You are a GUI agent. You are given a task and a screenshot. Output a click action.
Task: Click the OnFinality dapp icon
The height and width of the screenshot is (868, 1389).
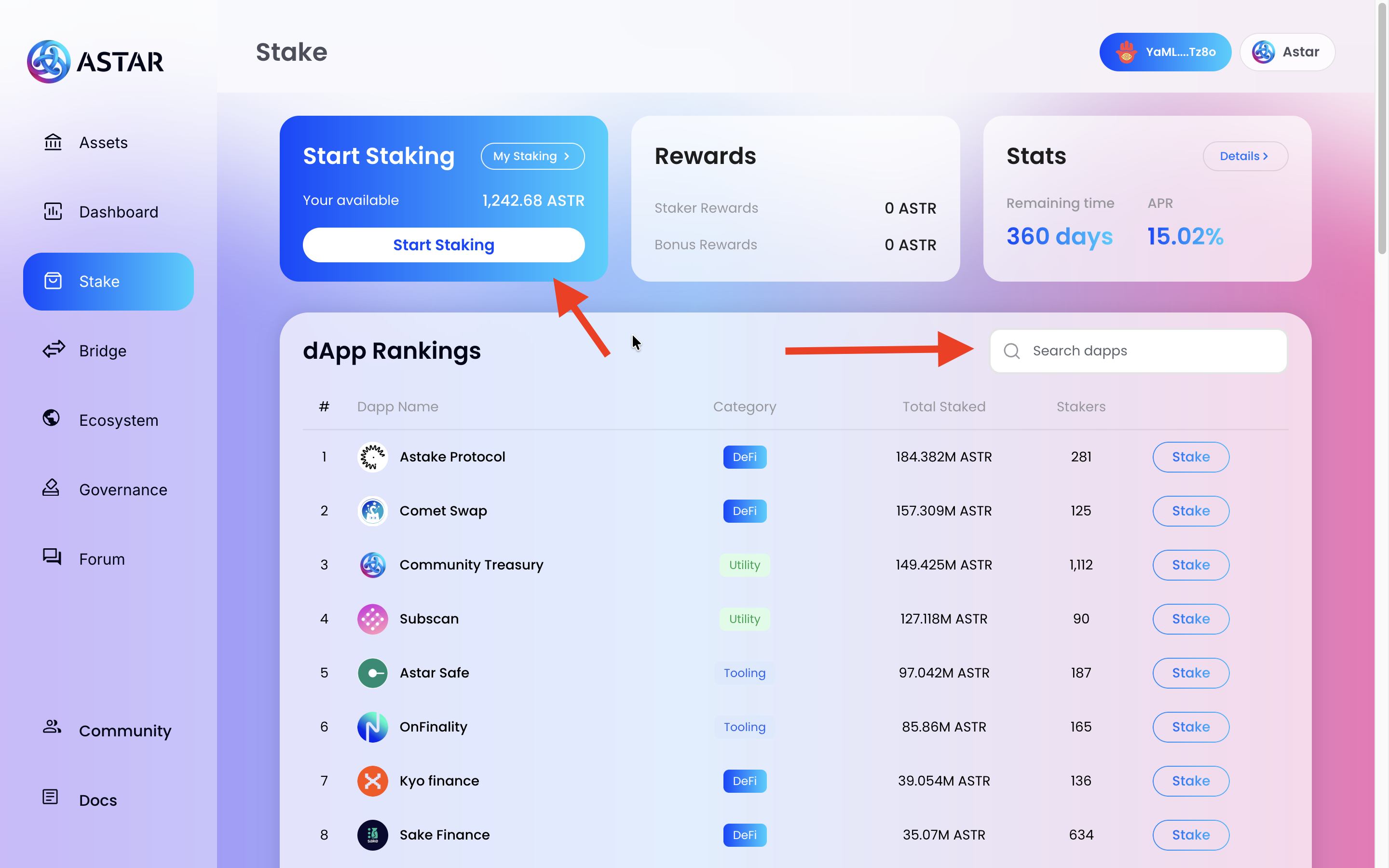[372, 727]
